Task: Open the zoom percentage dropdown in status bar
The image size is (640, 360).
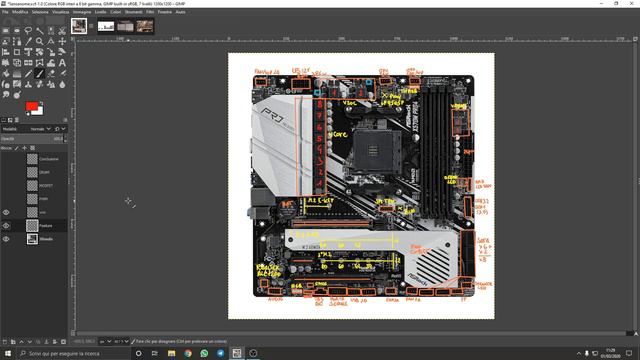Action: 122,341
